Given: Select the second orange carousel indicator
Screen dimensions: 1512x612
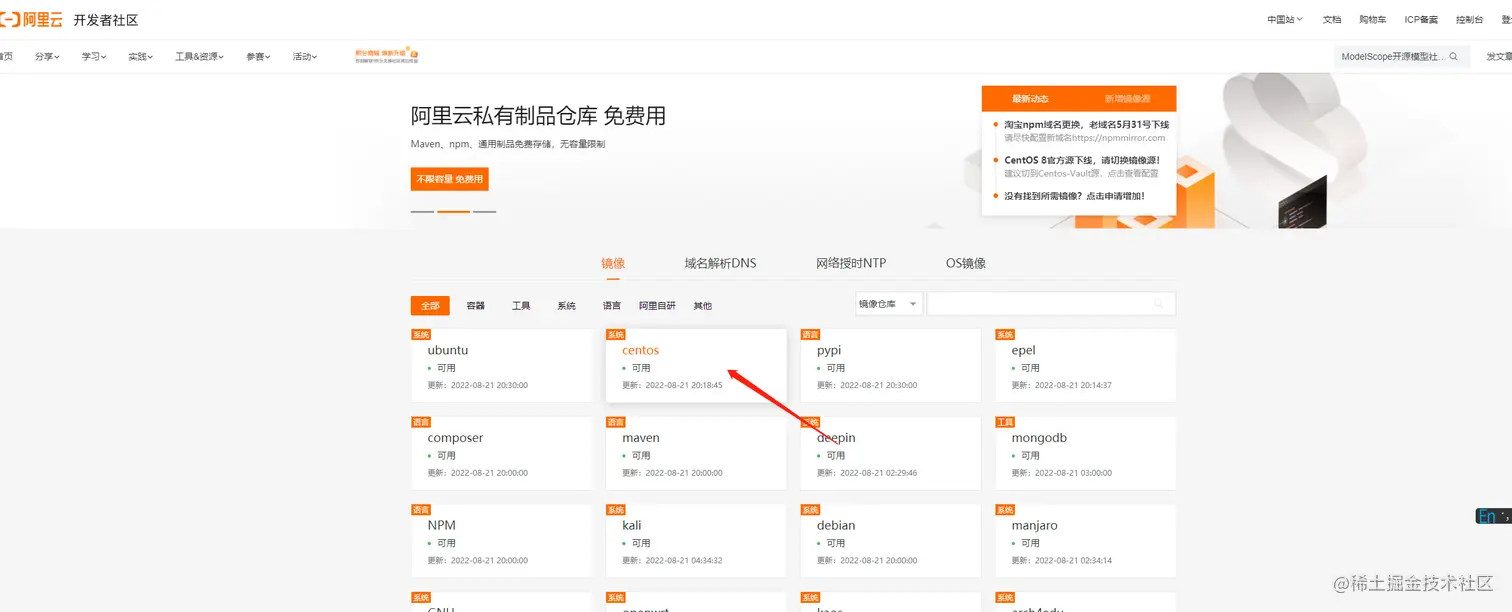Looking at the screenshot, I should point(453,212).
